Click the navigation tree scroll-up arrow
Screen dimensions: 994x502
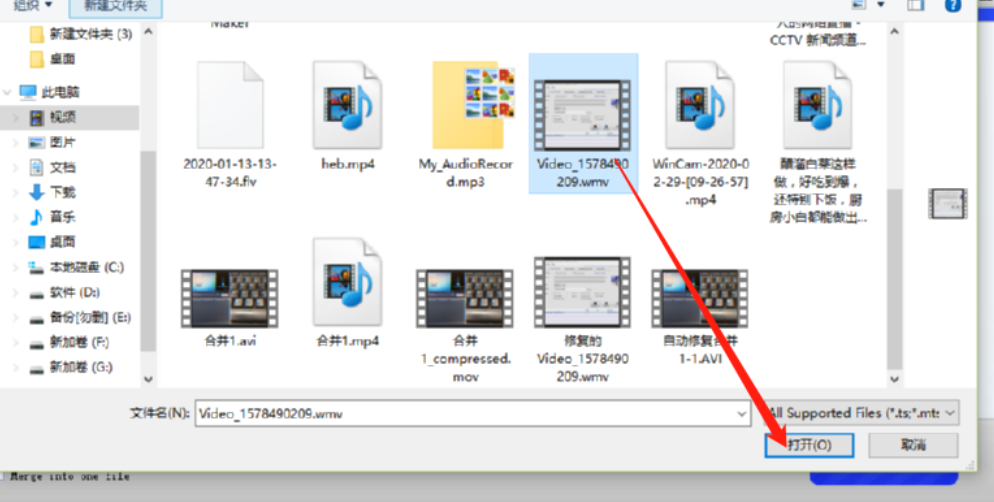coord(148,31)
